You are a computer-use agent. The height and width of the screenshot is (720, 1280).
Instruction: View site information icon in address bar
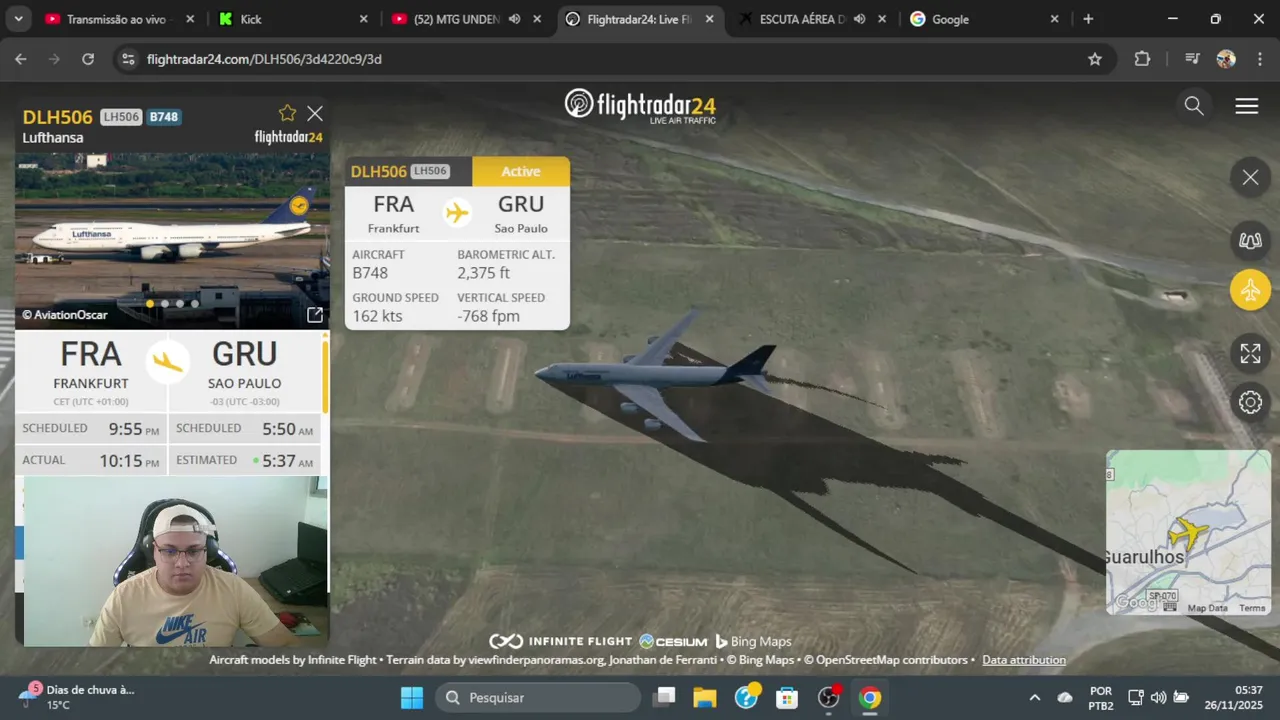(x=127, y=59)
